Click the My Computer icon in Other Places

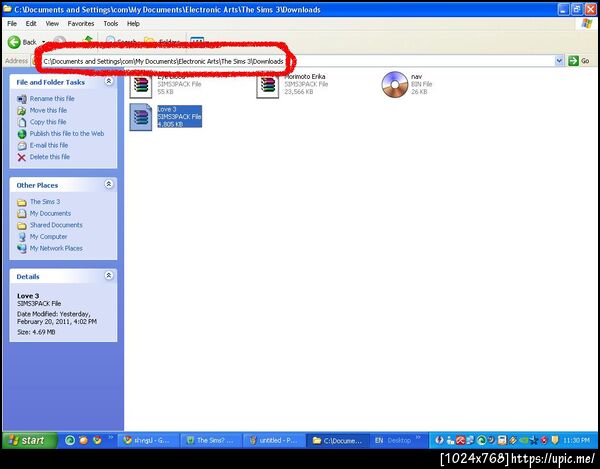click(x=22, y=237)
